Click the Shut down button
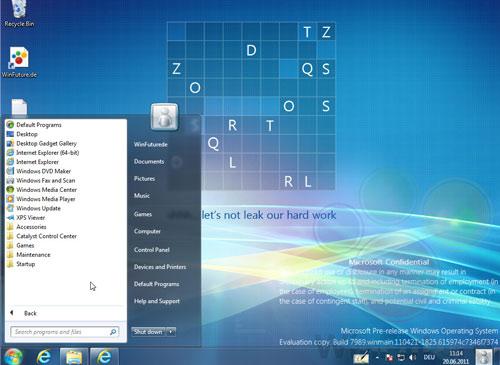 coord(148,332)
